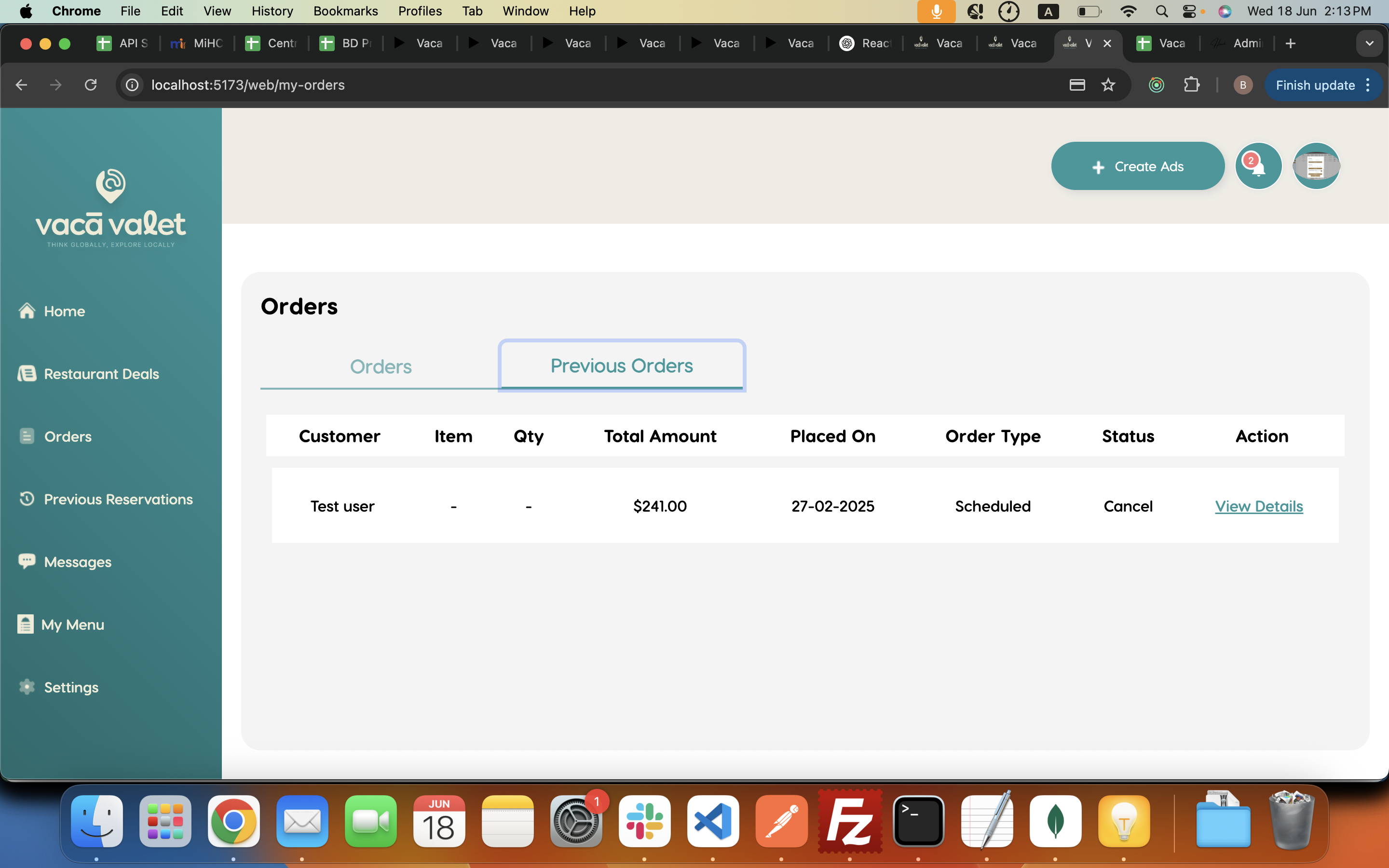Expand the Chrome tab search dropdown
This screenshot has height=868, width=1389.
pos(1369,43)
